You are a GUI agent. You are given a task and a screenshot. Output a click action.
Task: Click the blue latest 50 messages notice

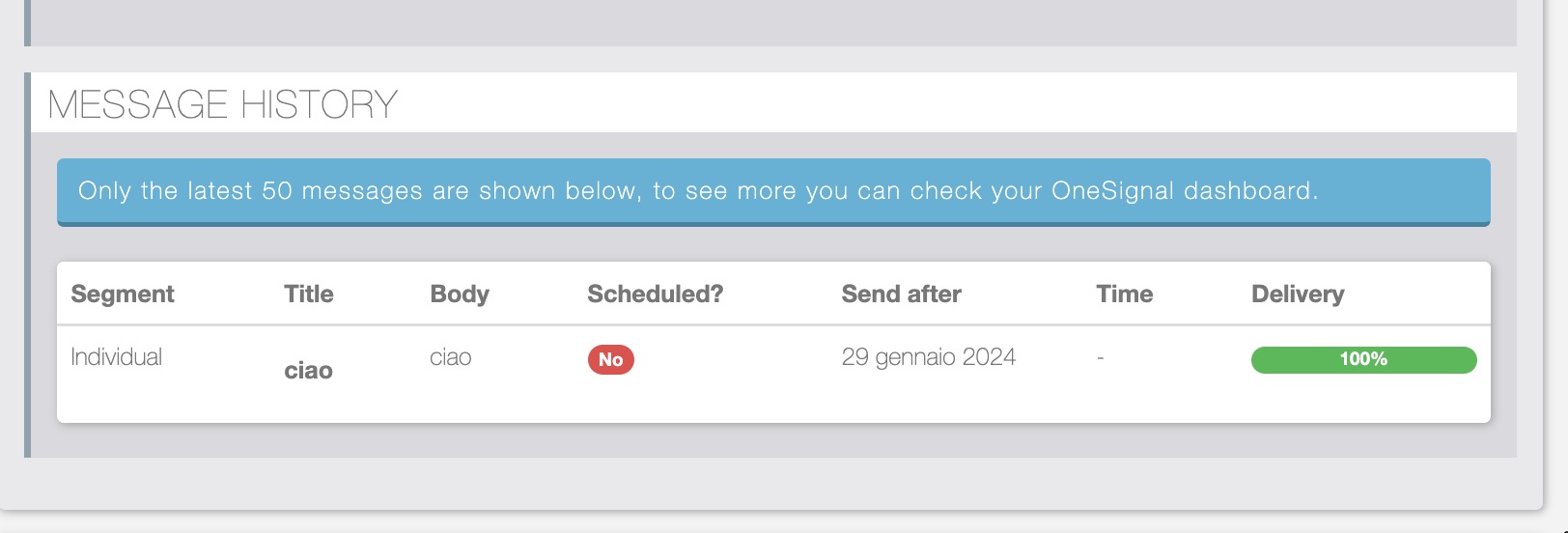click(x=772, y=191)
